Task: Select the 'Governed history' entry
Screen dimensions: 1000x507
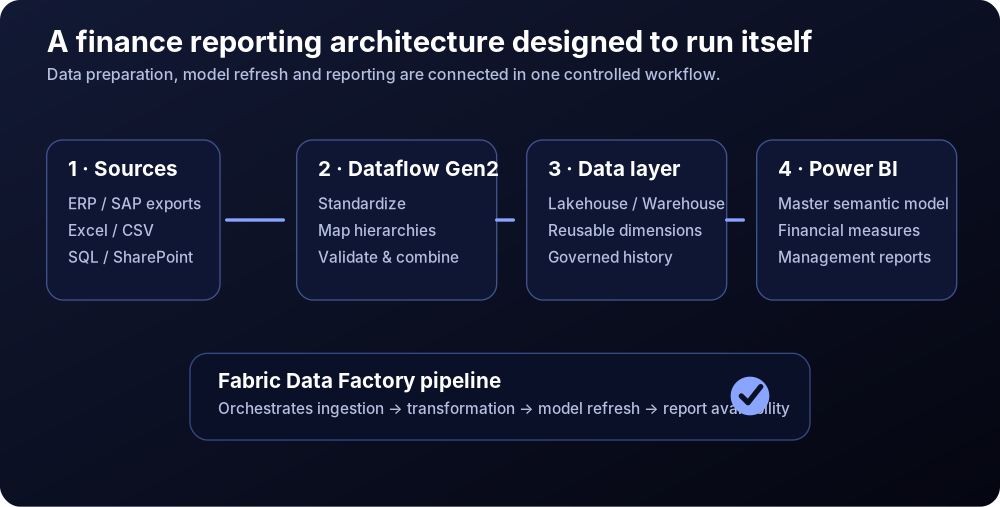Action: pyautogui.click(x=610, y=257)
